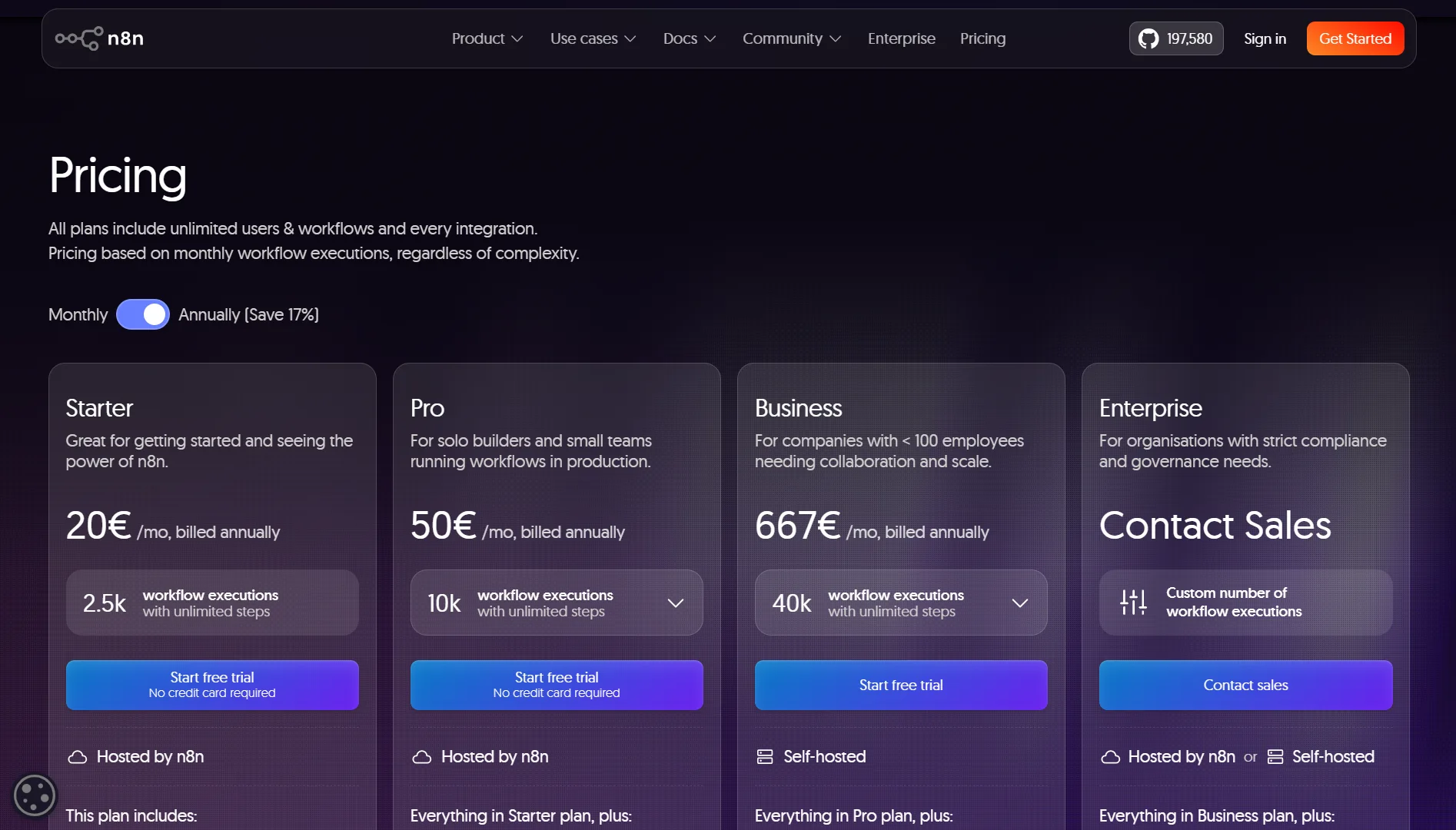Click the orange Get Started button
The height and width of the screenshot is (830, 1456).
(1355, 38)
